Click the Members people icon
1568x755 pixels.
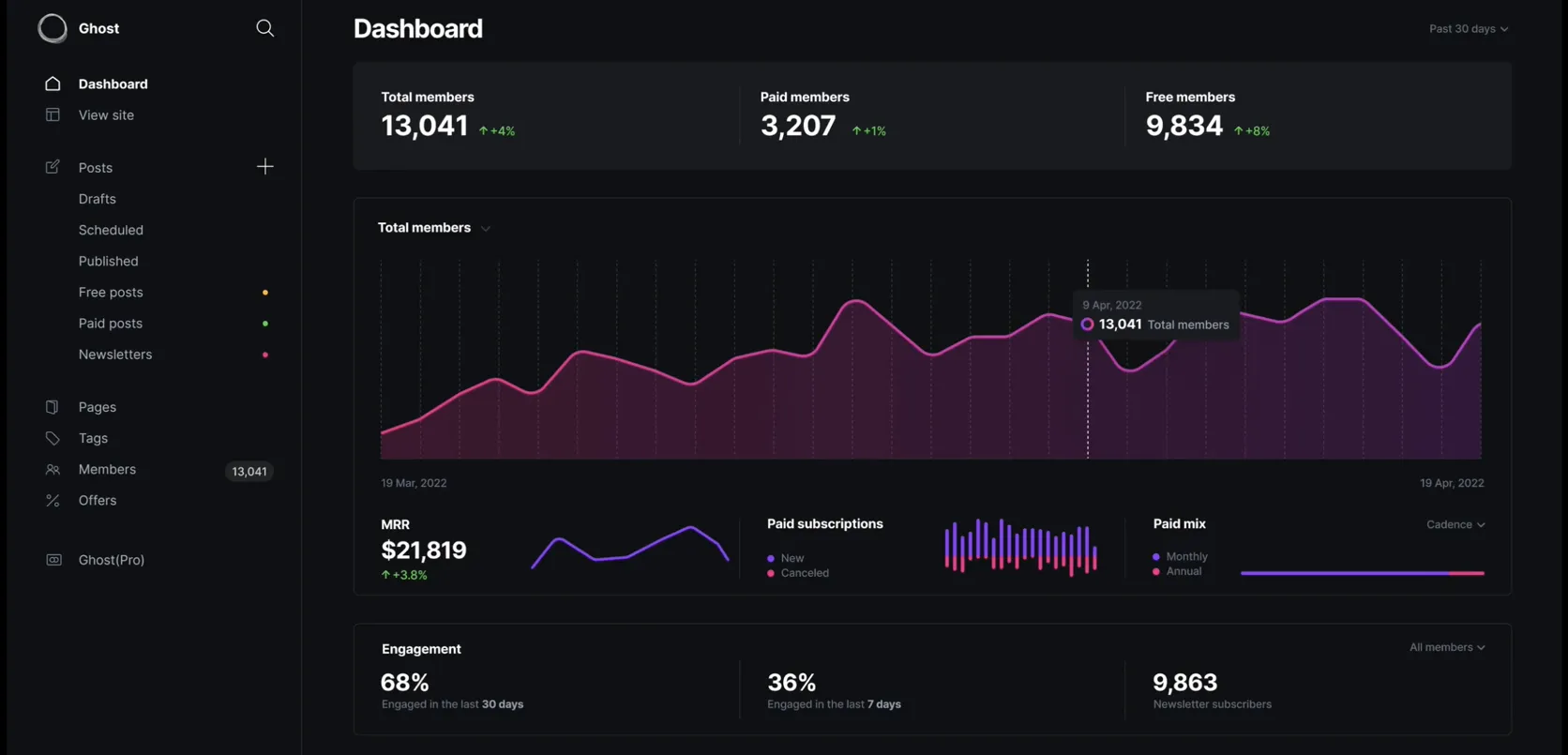pos(53,470)
